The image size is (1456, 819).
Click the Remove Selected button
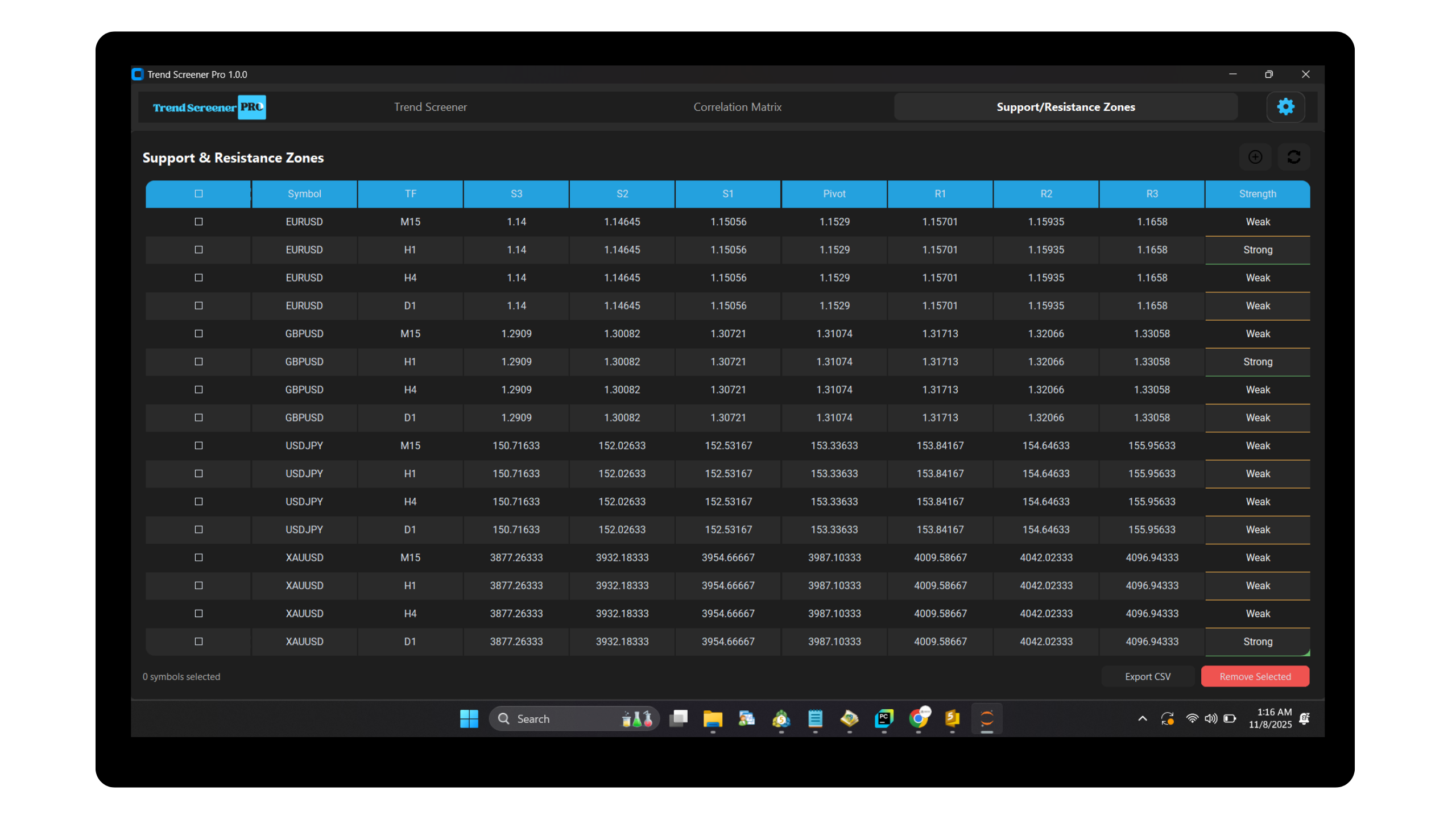(1255, 676)
